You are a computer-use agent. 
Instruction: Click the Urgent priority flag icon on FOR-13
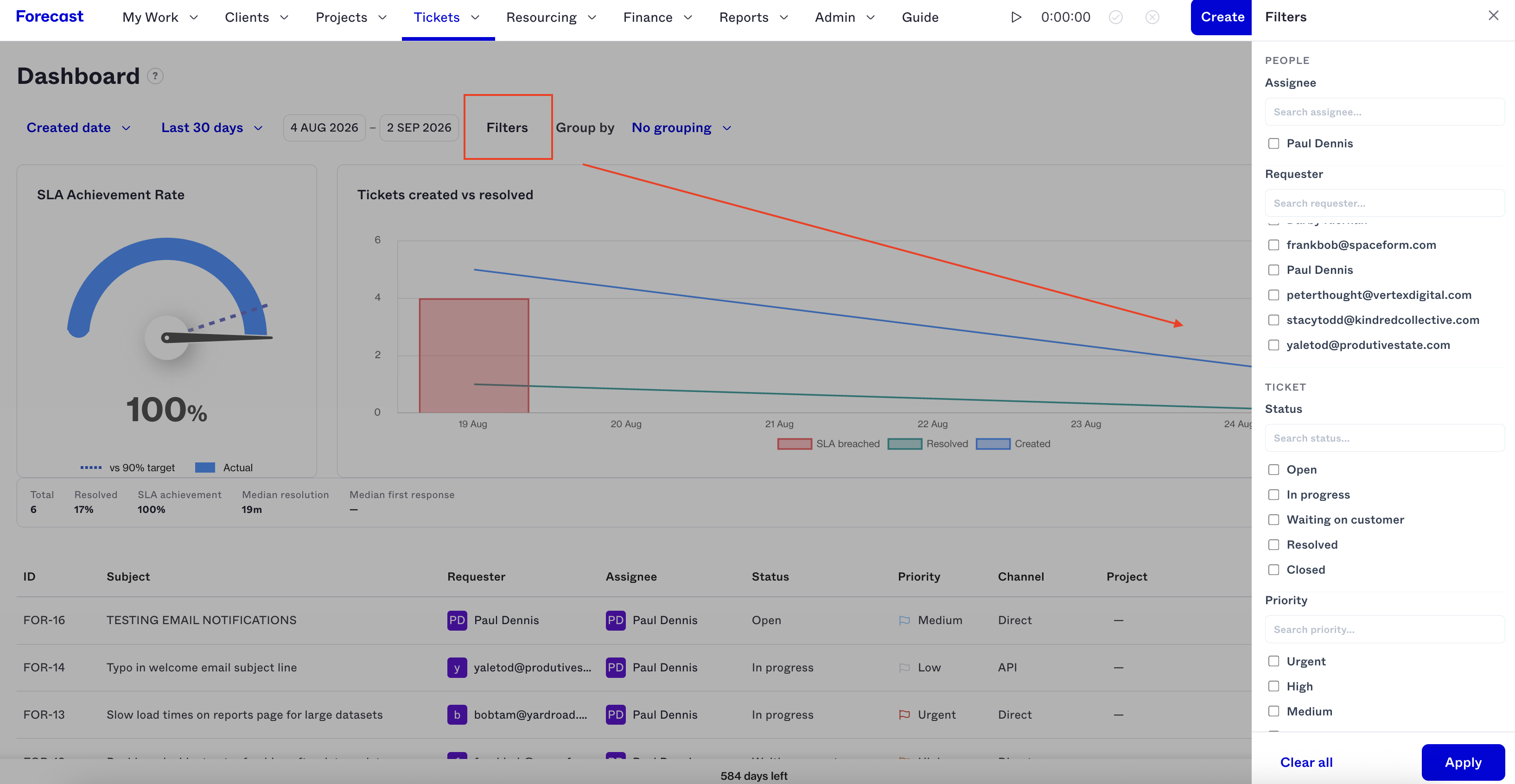click(x=904, y=714)
